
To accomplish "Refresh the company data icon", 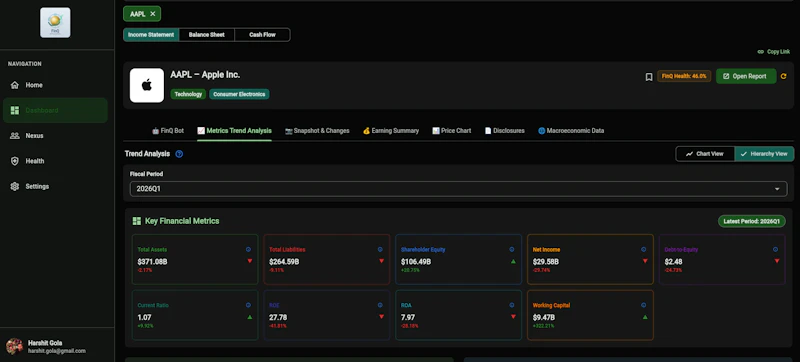I will tap(784, 76).
